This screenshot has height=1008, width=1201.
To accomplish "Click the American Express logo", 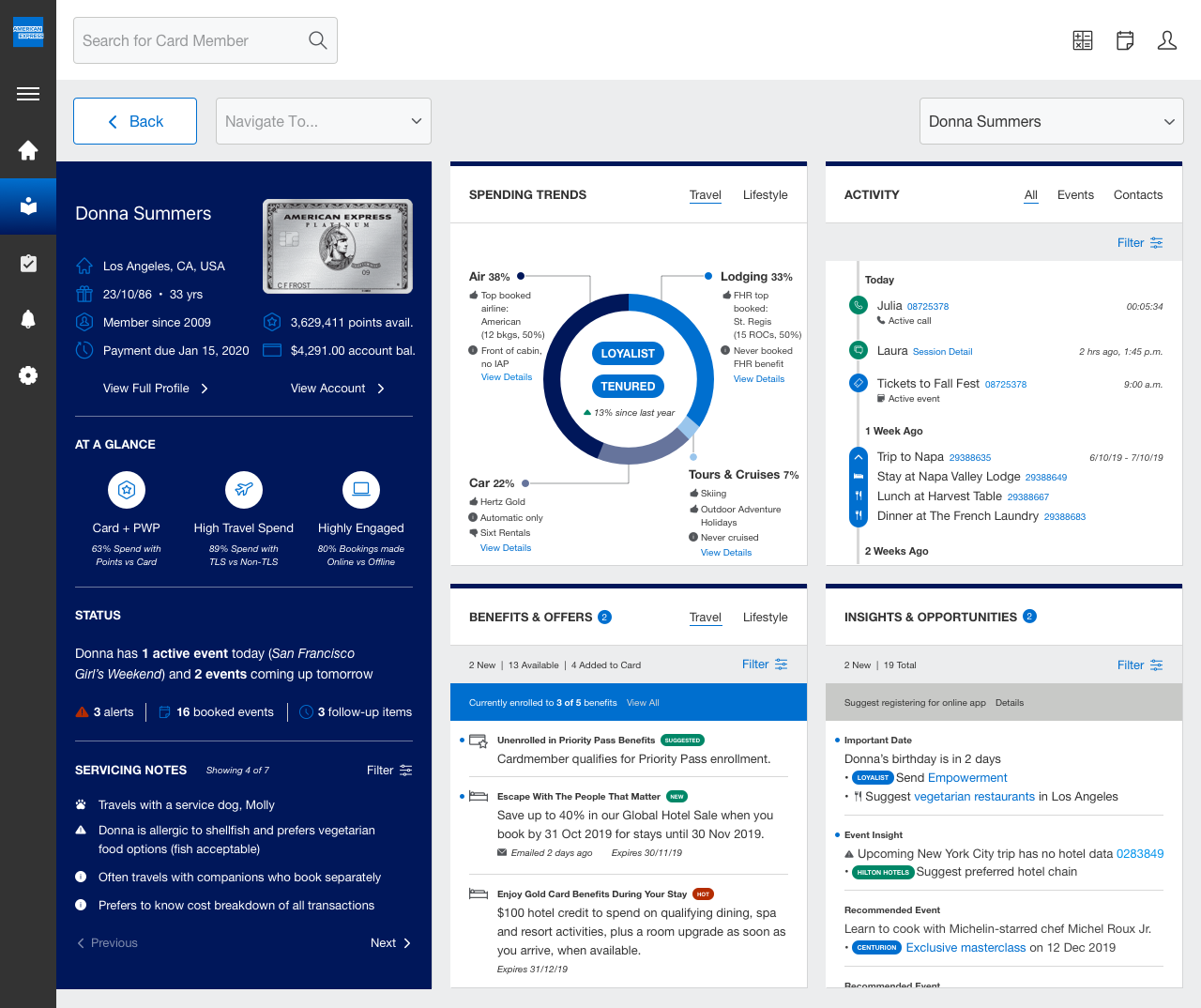I will (x=28, y=32).
